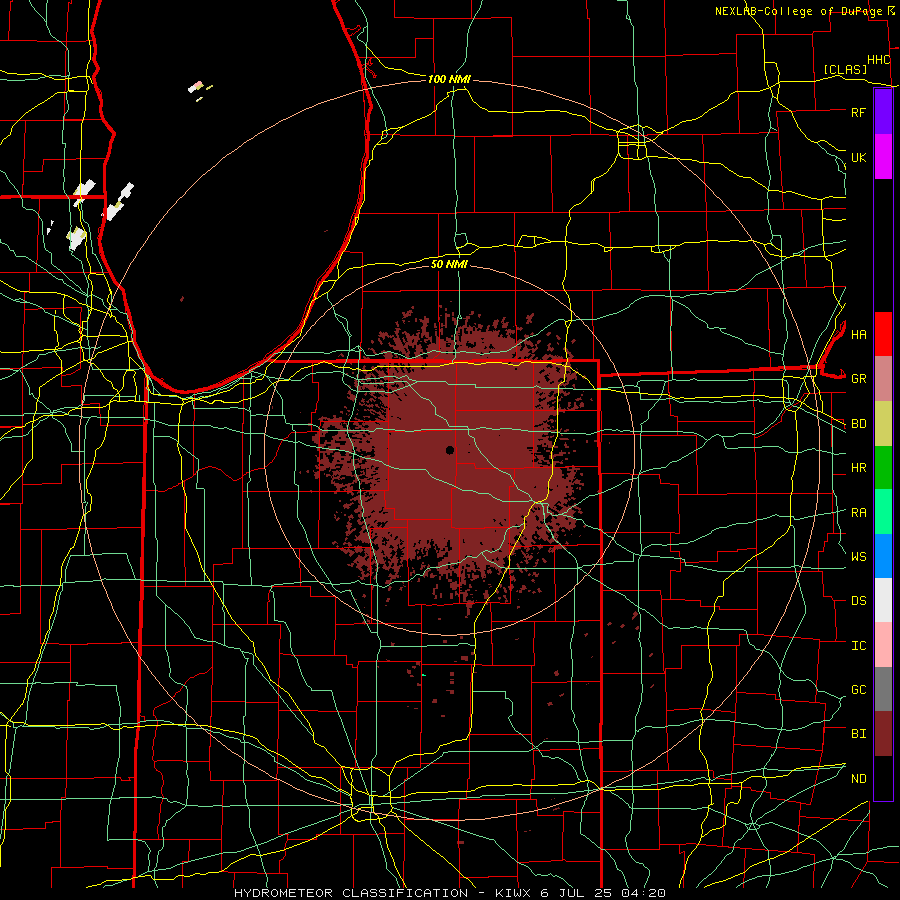Click the WS blue legend swatch
Viewport: 900px width, 900px height.
tap(883, 556)
